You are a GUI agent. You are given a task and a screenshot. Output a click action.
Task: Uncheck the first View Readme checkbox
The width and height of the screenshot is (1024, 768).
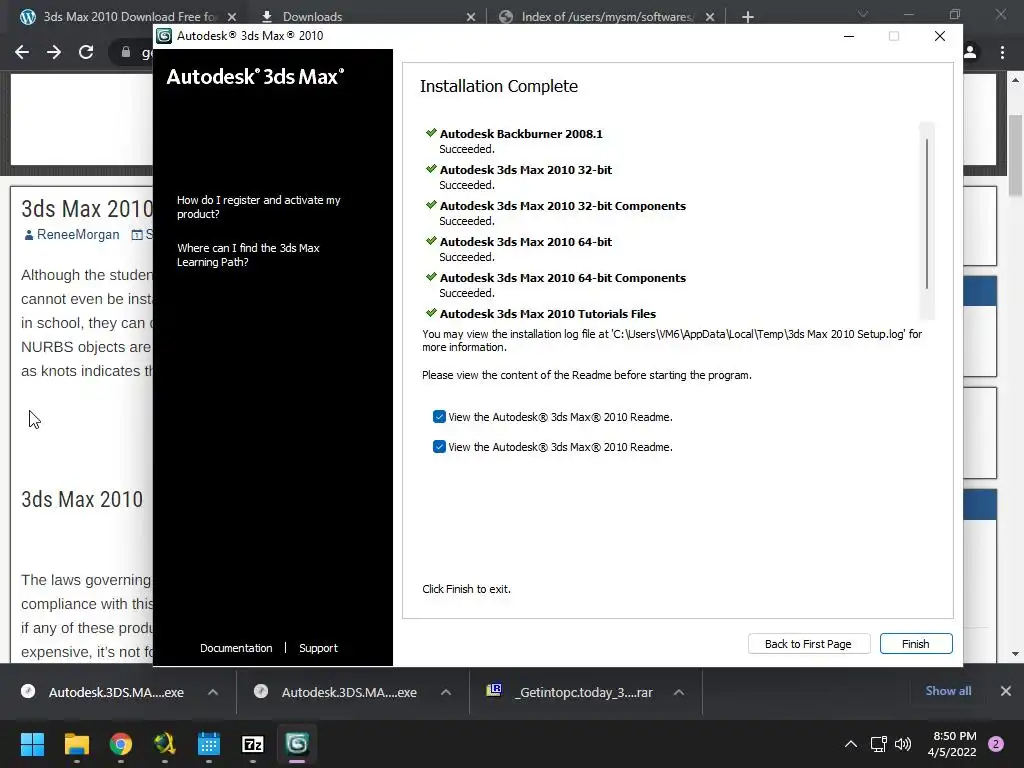tap(439, 417)
